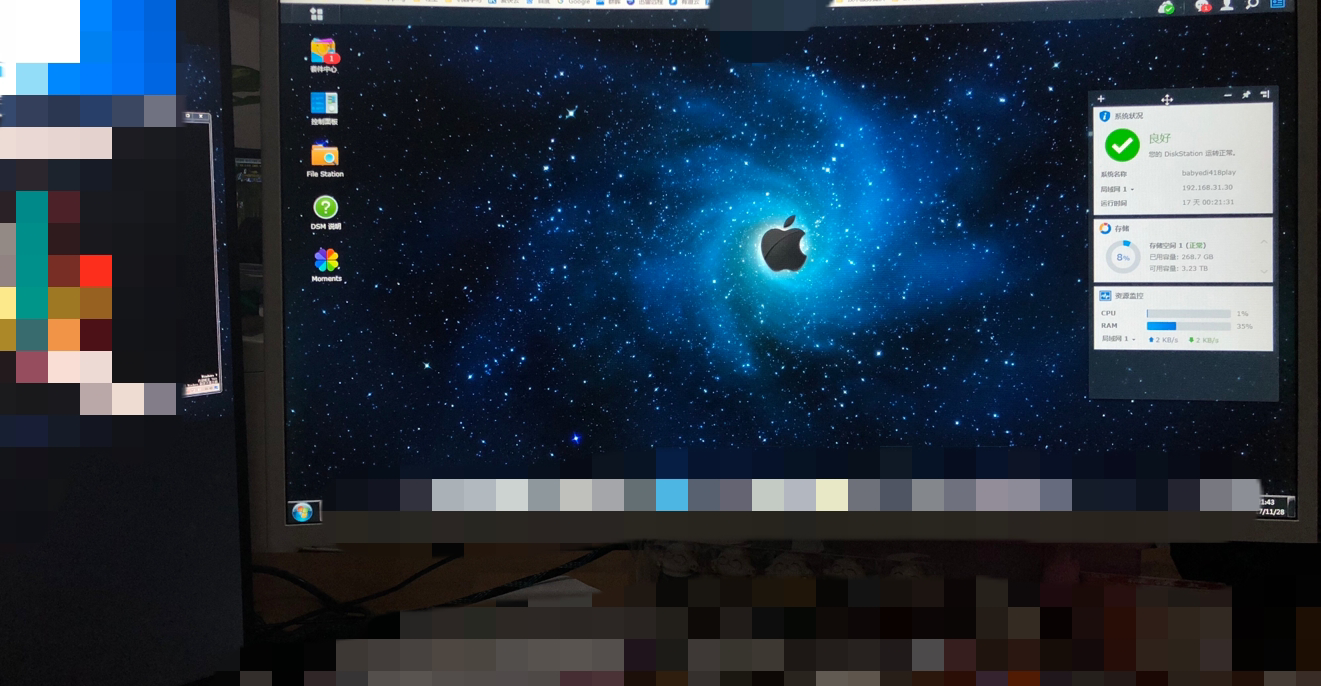This screenshot has width=1321, height=686.
Task: Click the 8% storage usage ring
Action: [1123, 257]
